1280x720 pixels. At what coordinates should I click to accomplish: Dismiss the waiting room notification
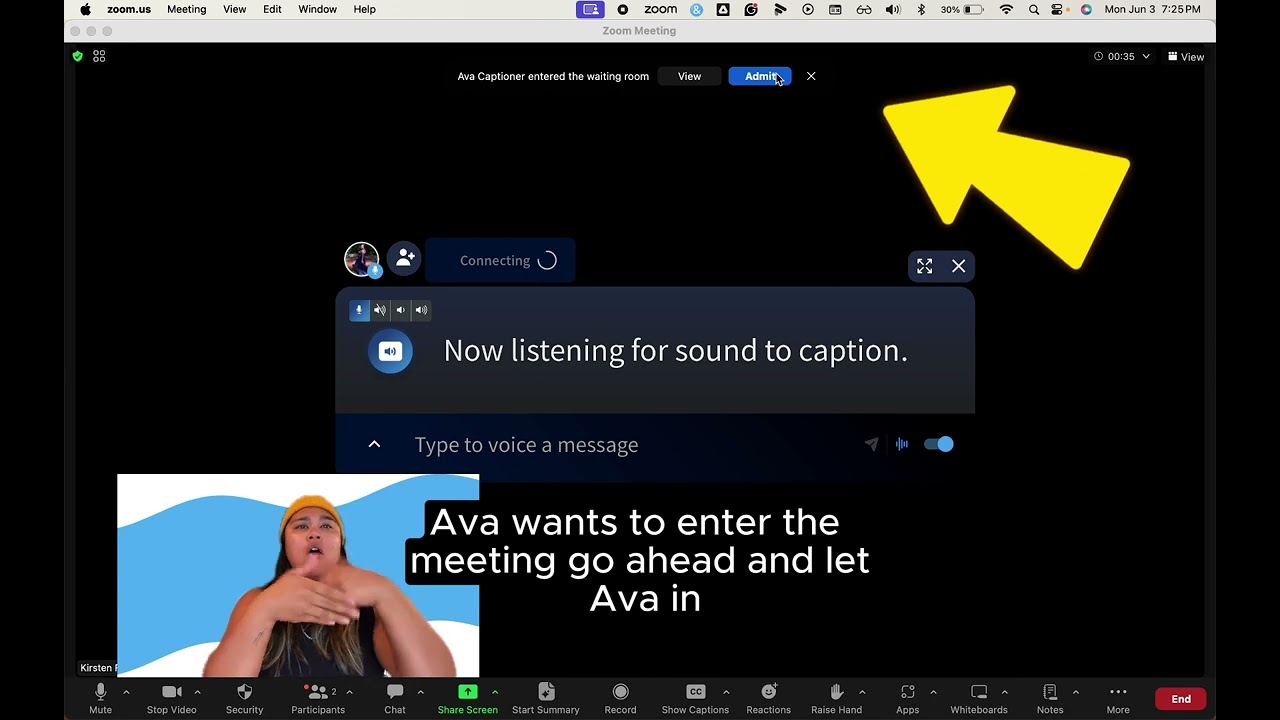point(811,76)
